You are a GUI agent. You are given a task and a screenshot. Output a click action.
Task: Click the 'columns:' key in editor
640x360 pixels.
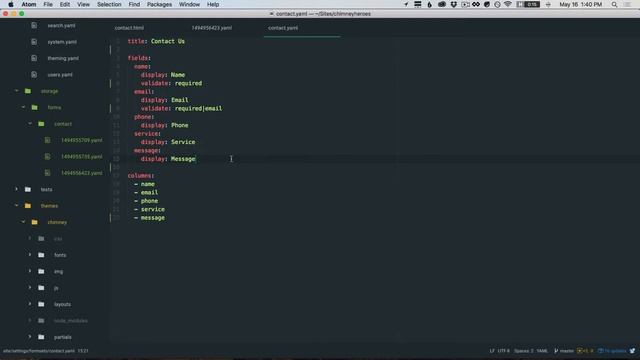tap(140, 176)
